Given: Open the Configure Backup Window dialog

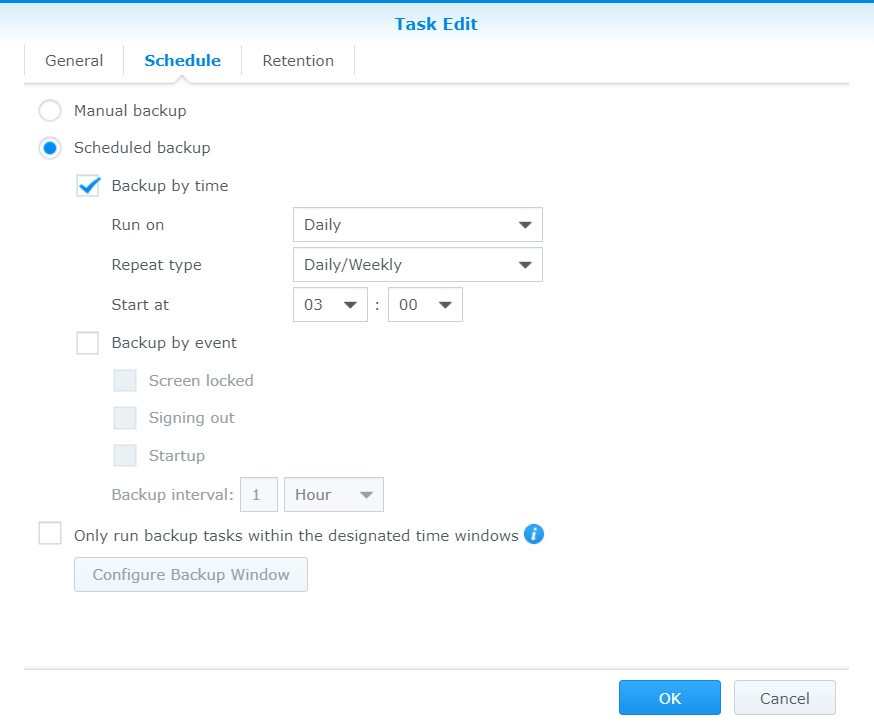Looking at the screenshot, I should click(190, 574).
